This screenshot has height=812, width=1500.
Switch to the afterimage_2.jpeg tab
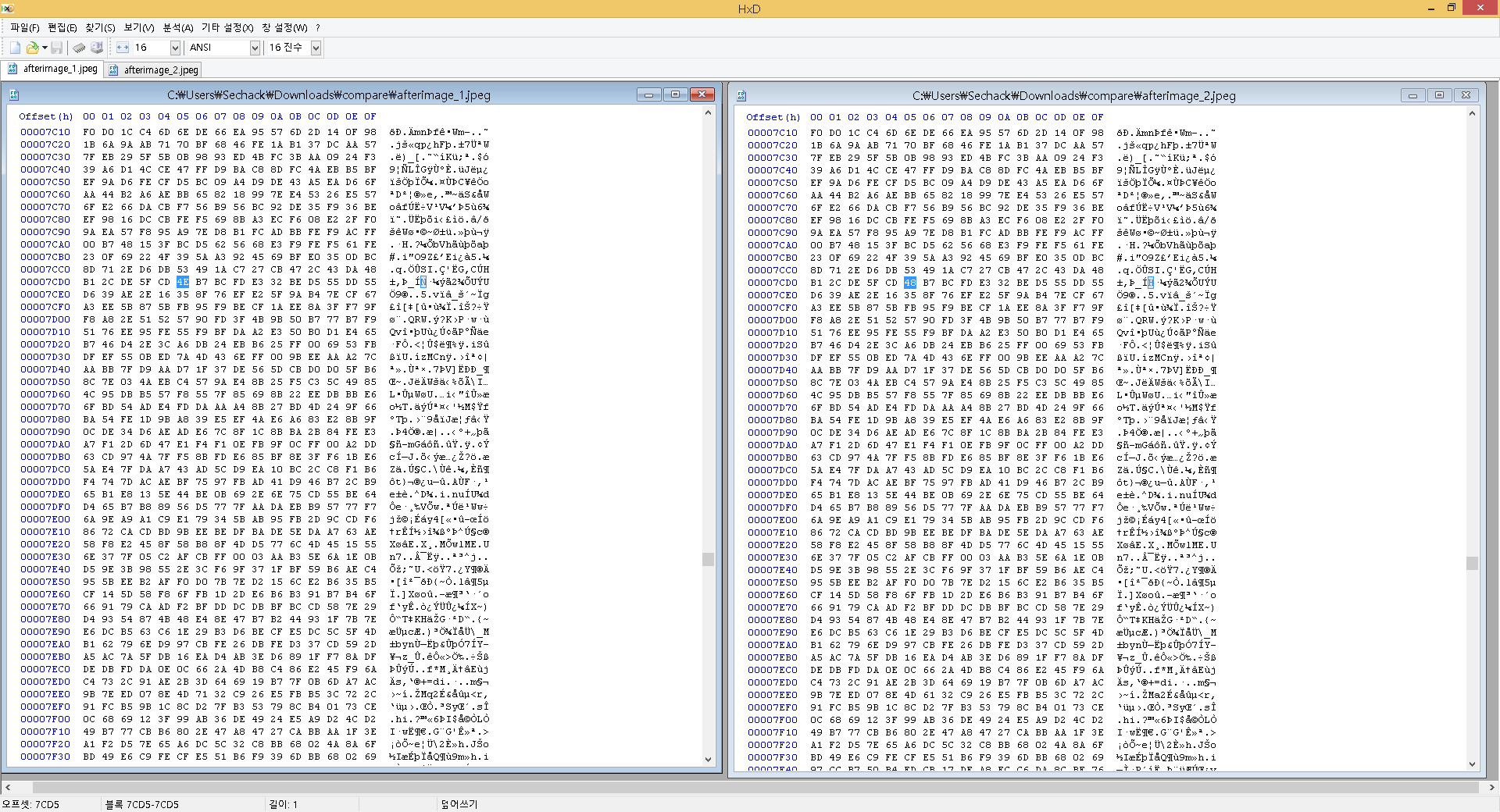click(153, 69)
